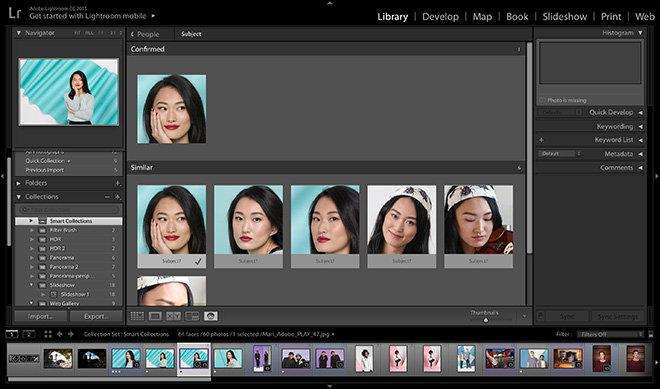Expand the Metadata panel
This screenshot has height=389, width=660.
coord(640,154)
